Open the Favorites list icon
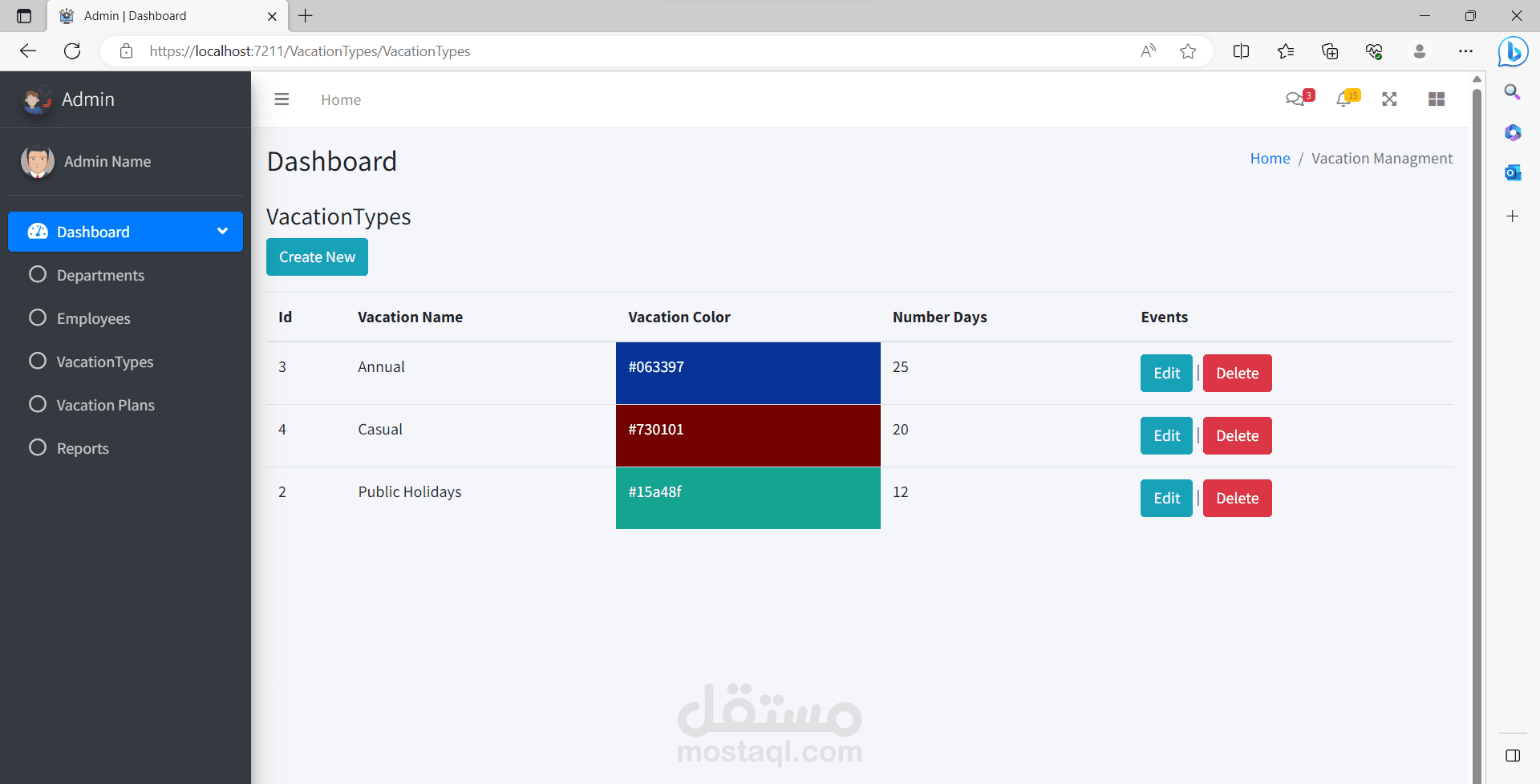This screenshot has height=784, width=1540. click(1286, 51)
